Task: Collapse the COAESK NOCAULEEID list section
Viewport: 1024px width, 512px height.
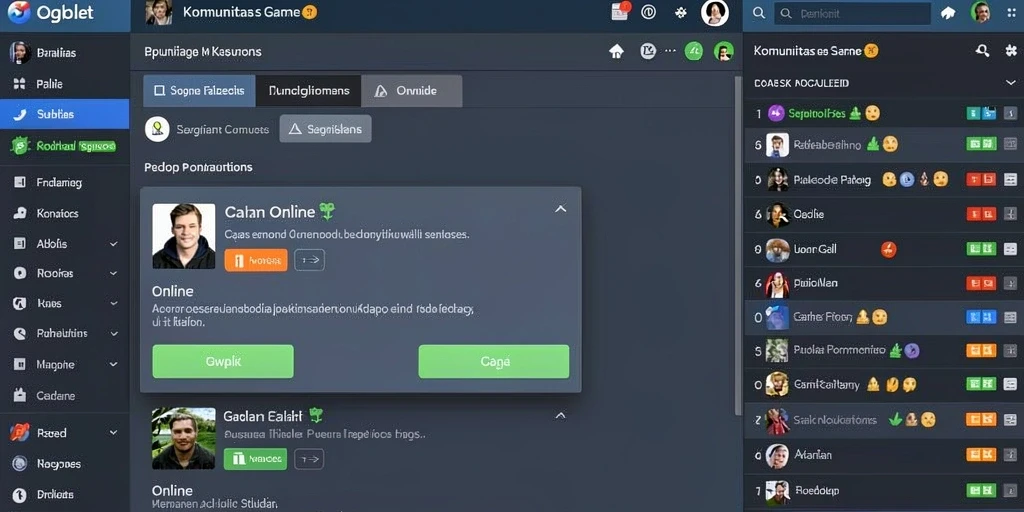Action: tap(1010, 83)
